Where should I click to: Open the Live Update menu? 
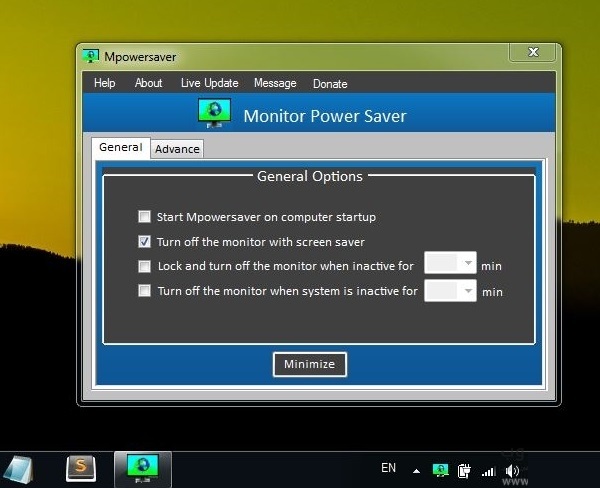pyautogui.click(x=209, y=83)
